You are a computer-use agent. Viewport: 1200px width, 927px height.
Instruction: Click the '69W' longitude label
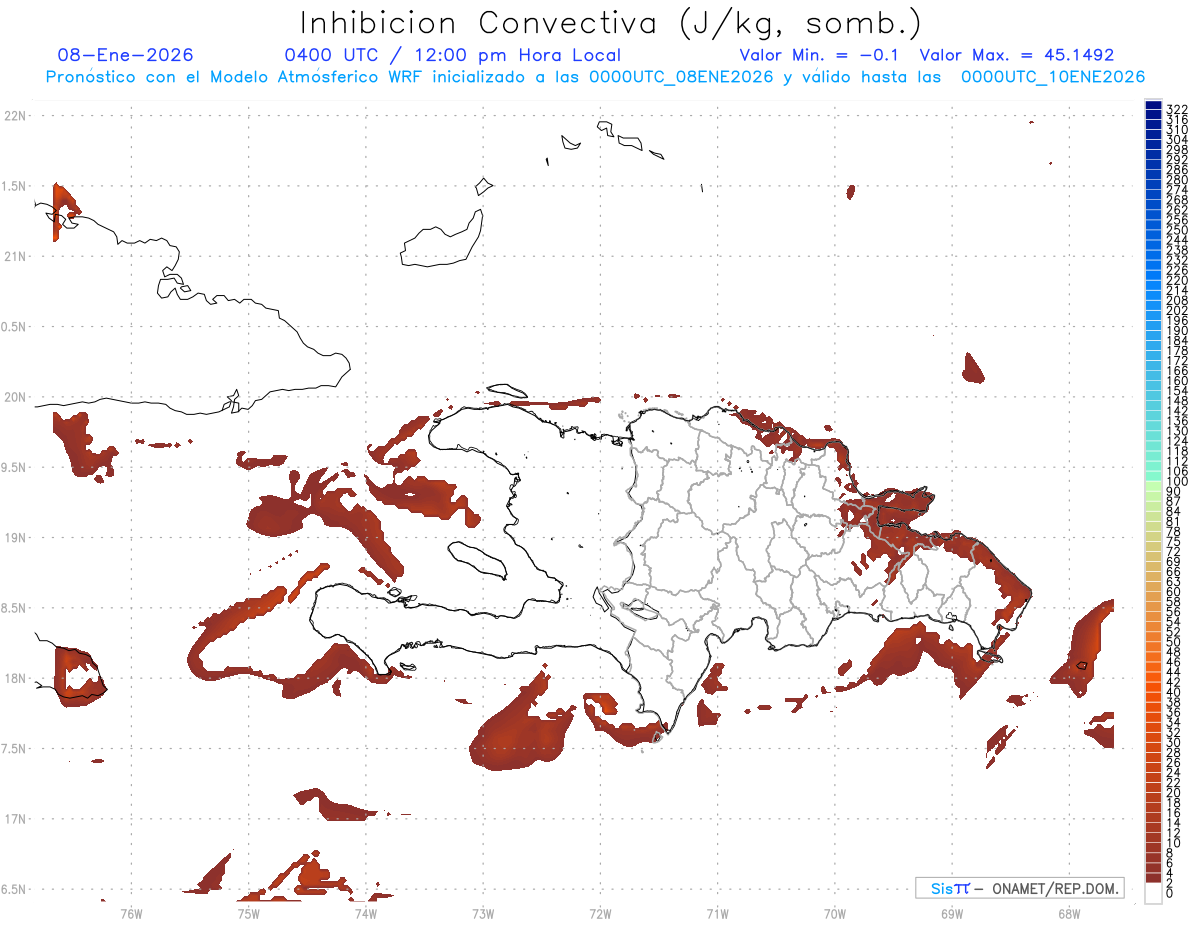coord(952,912)
